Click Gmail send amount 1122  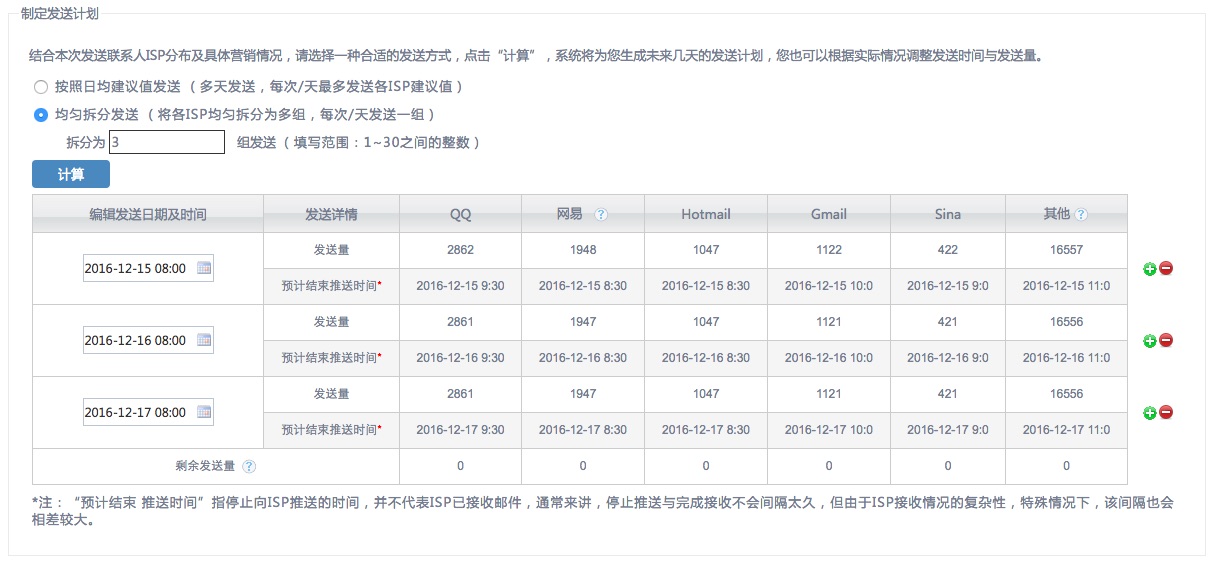829,250
